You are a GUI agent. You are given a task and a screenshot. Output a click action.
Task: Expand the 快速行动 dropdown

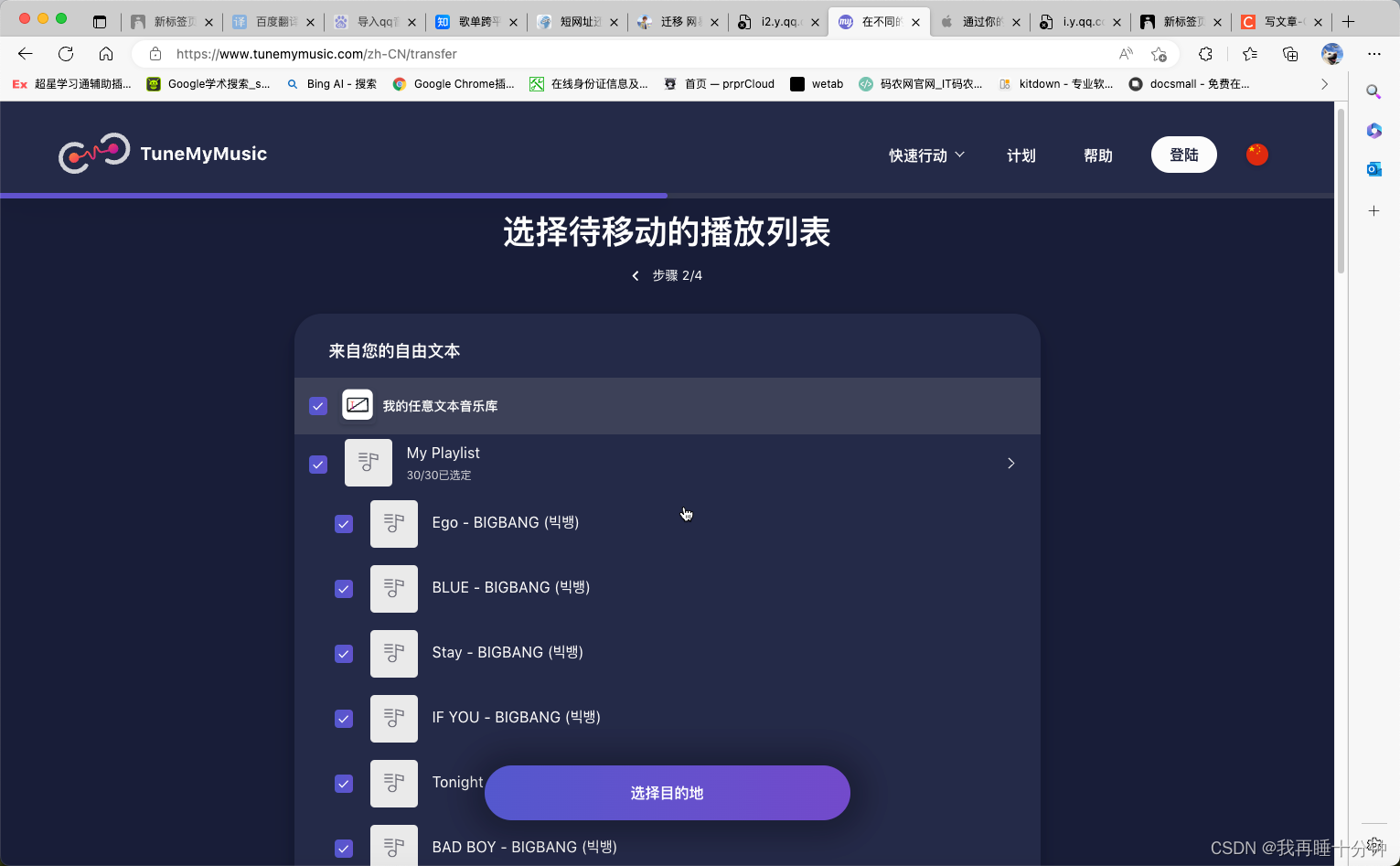tap(926, 155)
